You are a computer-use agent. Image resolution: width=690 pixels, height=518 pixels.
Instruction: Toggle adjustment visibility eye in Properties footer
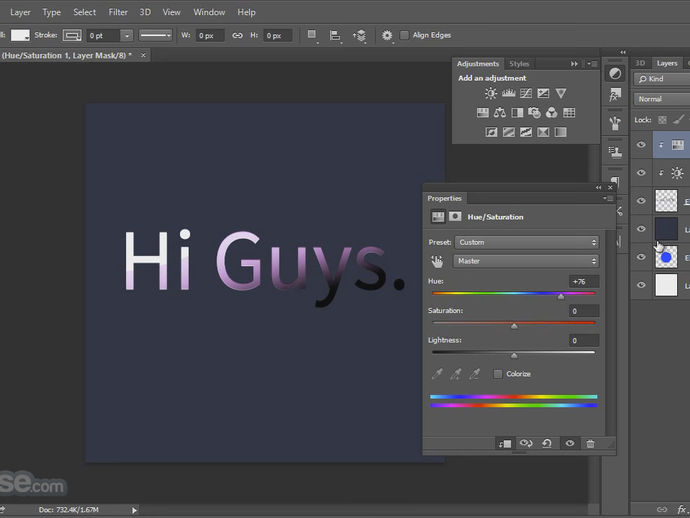point(569,443)
